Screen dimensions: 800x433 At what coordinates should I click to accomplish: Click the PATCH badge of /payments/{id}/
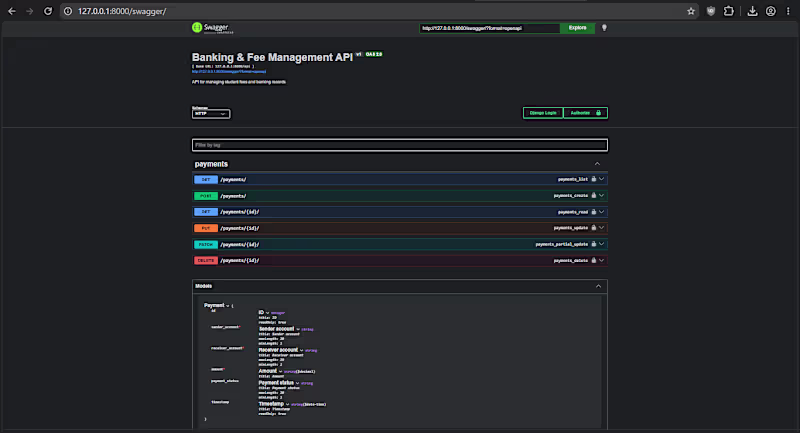pyautogui.click(x=206, y=244)
